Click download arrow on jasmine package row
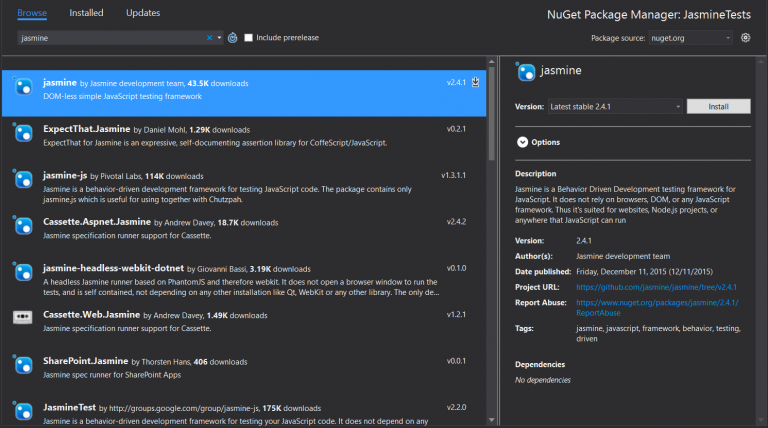This screenshot has width=768, height=428. coord(475,82)
